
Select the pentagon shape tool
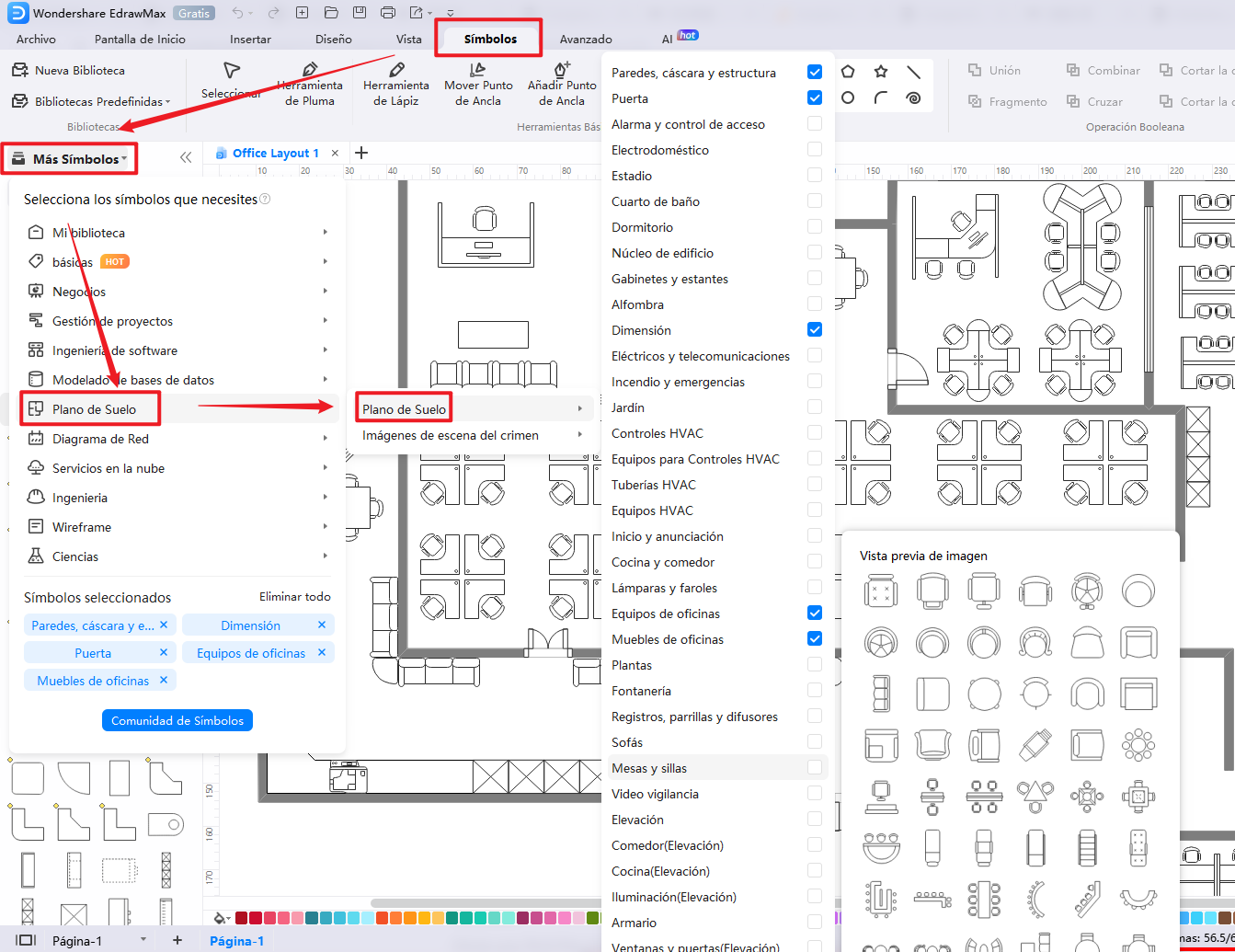tap(848, 72)
